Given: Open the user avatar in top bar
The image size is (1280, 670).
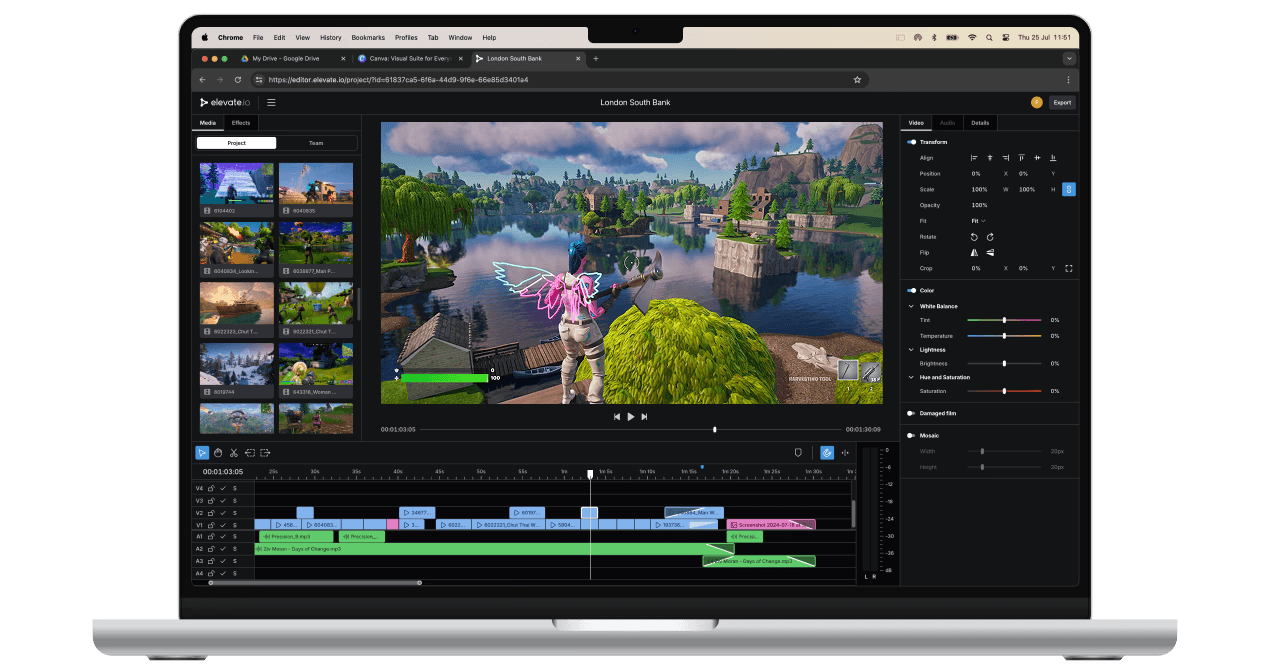Looking at the screenshot, I should click(x=1036, y=102).
